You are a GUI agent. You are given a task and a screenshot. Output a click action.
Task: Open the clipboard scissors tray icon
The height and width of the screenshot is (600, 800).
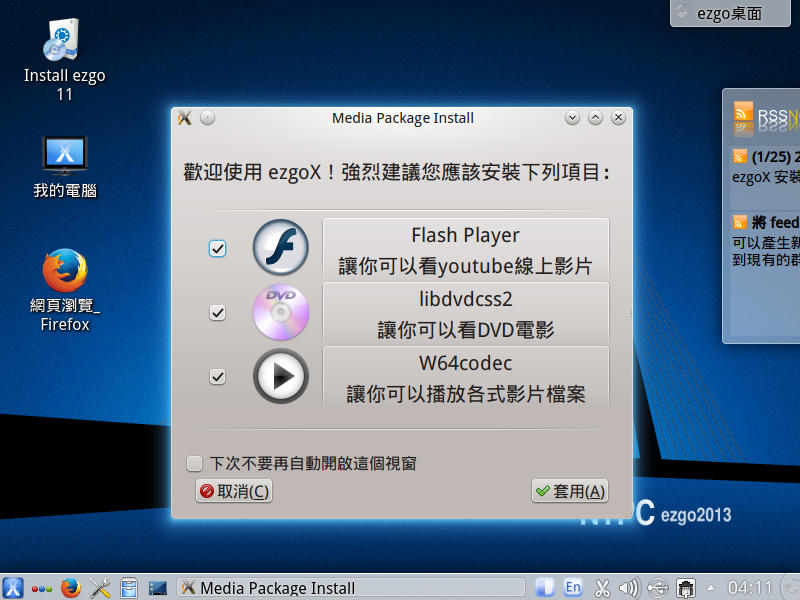tap(602, 588)
